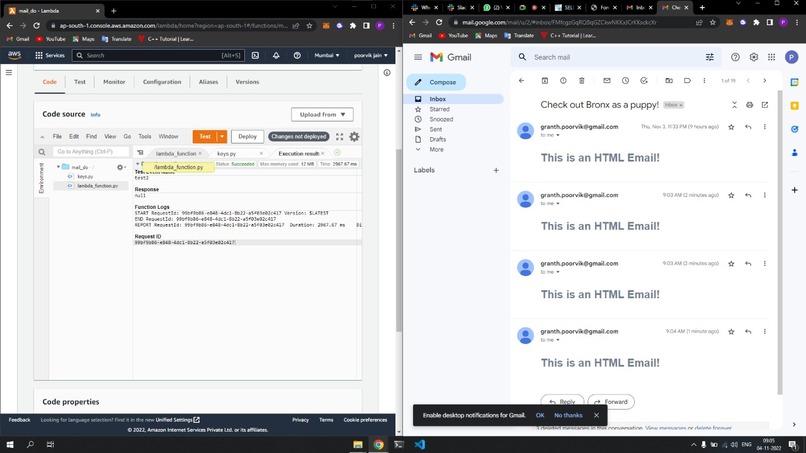This screenshot has height=453, width=806.
Task: Add a new editor tab with plus icon
Action: coord(337,153)
